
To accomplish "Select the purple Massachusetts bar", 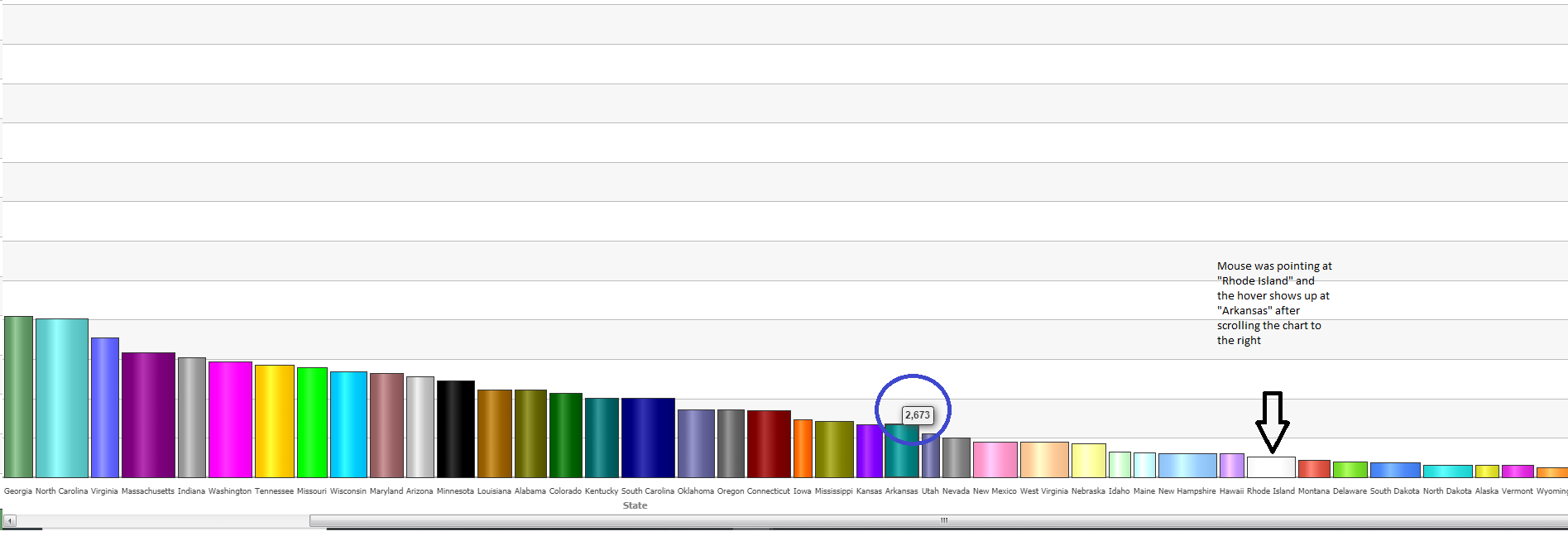I will tap(148, 415).
